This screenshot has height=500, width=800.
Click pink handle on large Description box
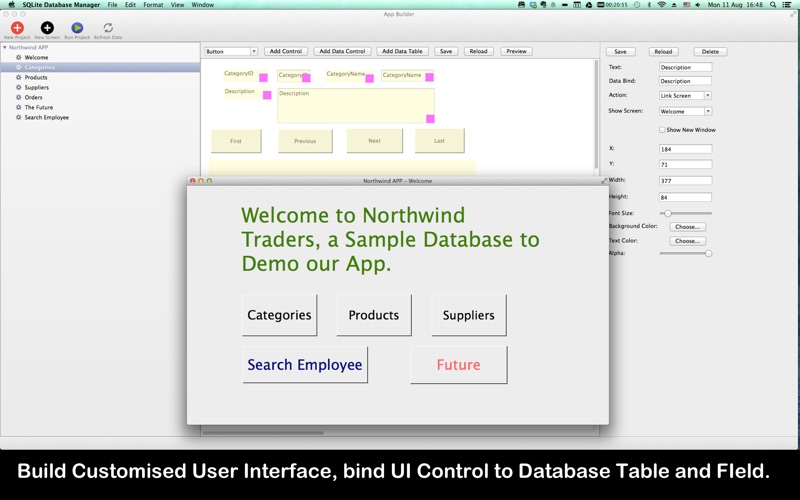click(x=430, y=119)
